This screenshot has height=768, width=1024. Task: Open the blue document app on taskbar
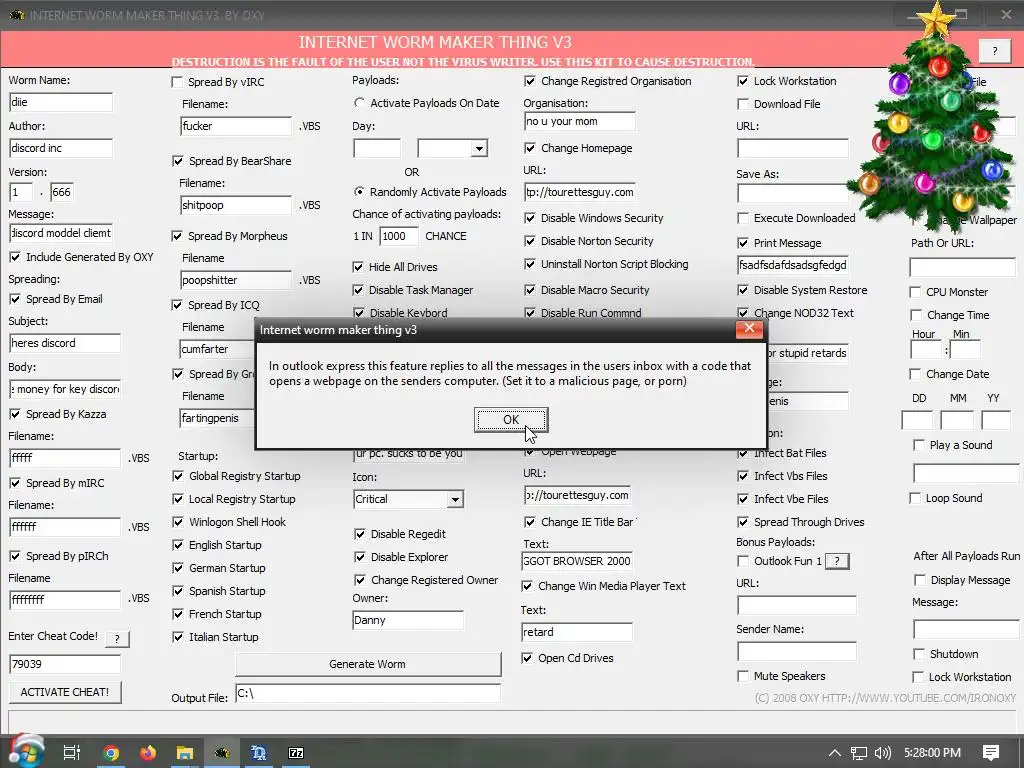[259, 753]
